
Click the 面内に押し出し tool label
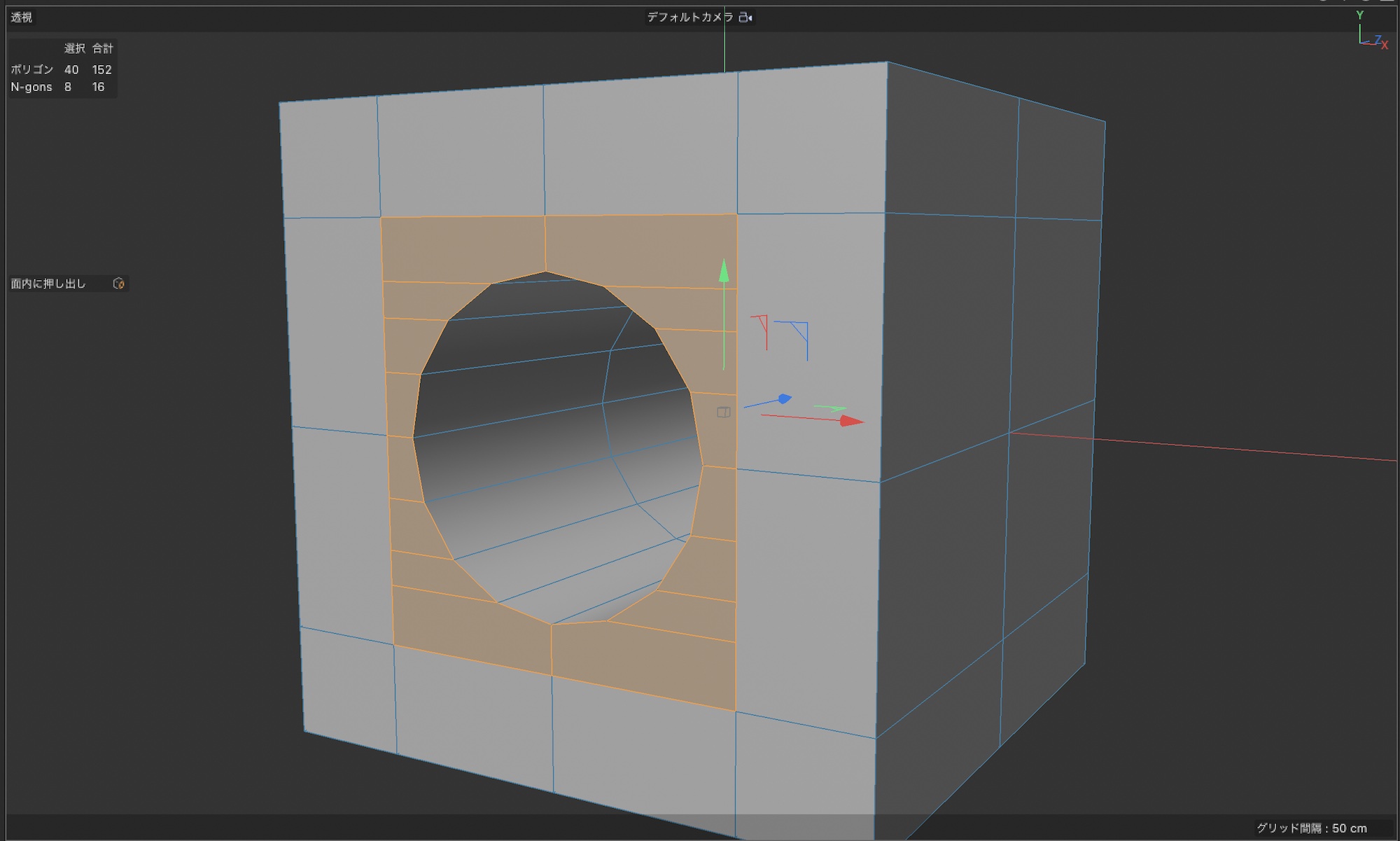pos(48,284)
